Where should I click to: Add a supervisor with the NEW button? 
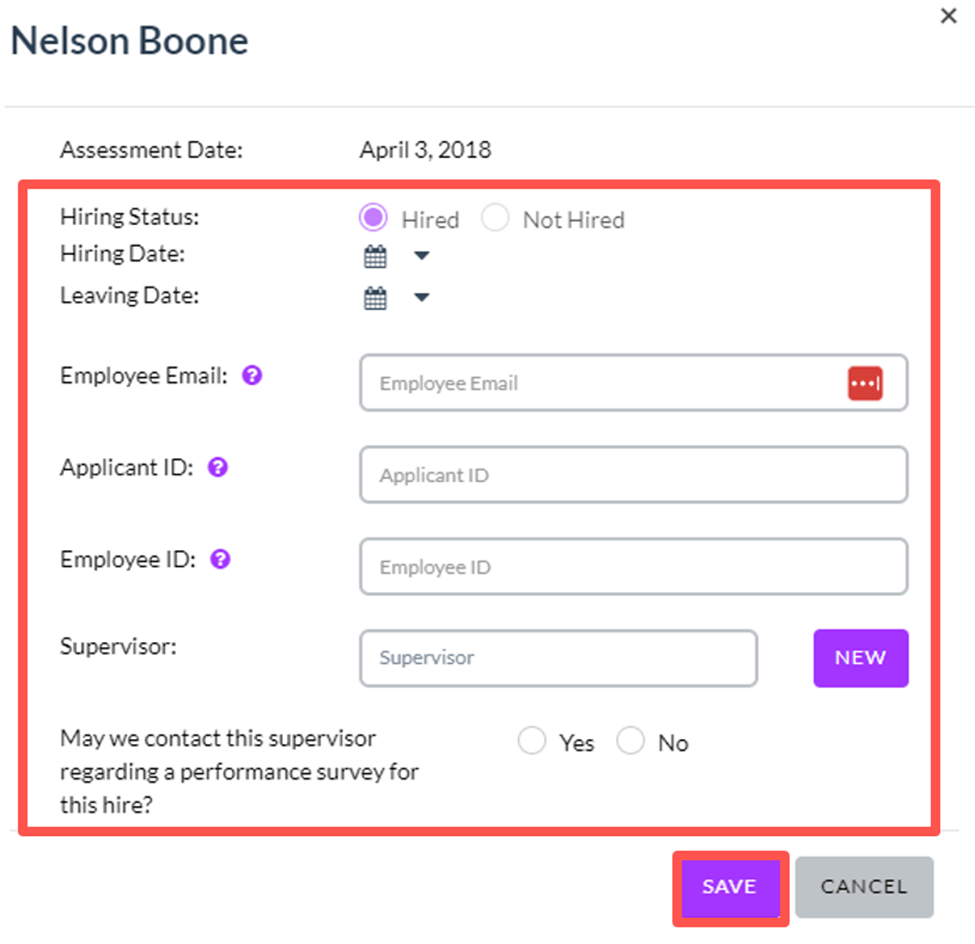861,658
